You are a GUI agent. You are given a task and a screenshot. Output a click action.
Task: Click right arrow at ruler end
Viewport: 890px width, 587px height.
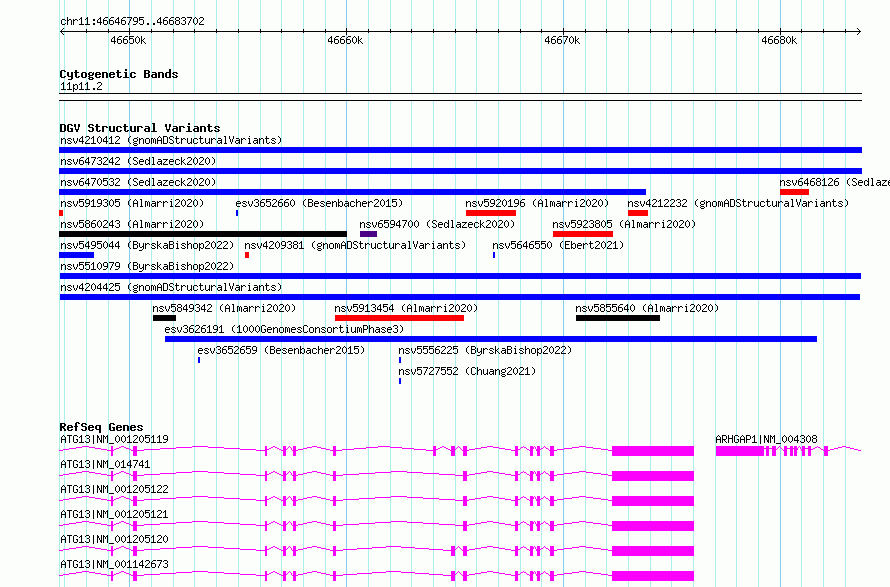859,32
